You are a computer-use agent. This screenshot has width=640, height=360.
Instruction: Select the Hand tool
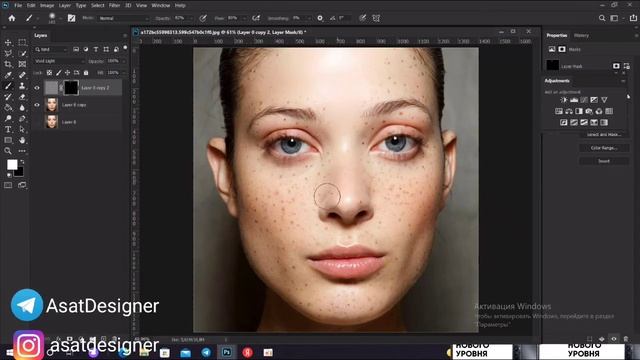[x=22, y=140]
